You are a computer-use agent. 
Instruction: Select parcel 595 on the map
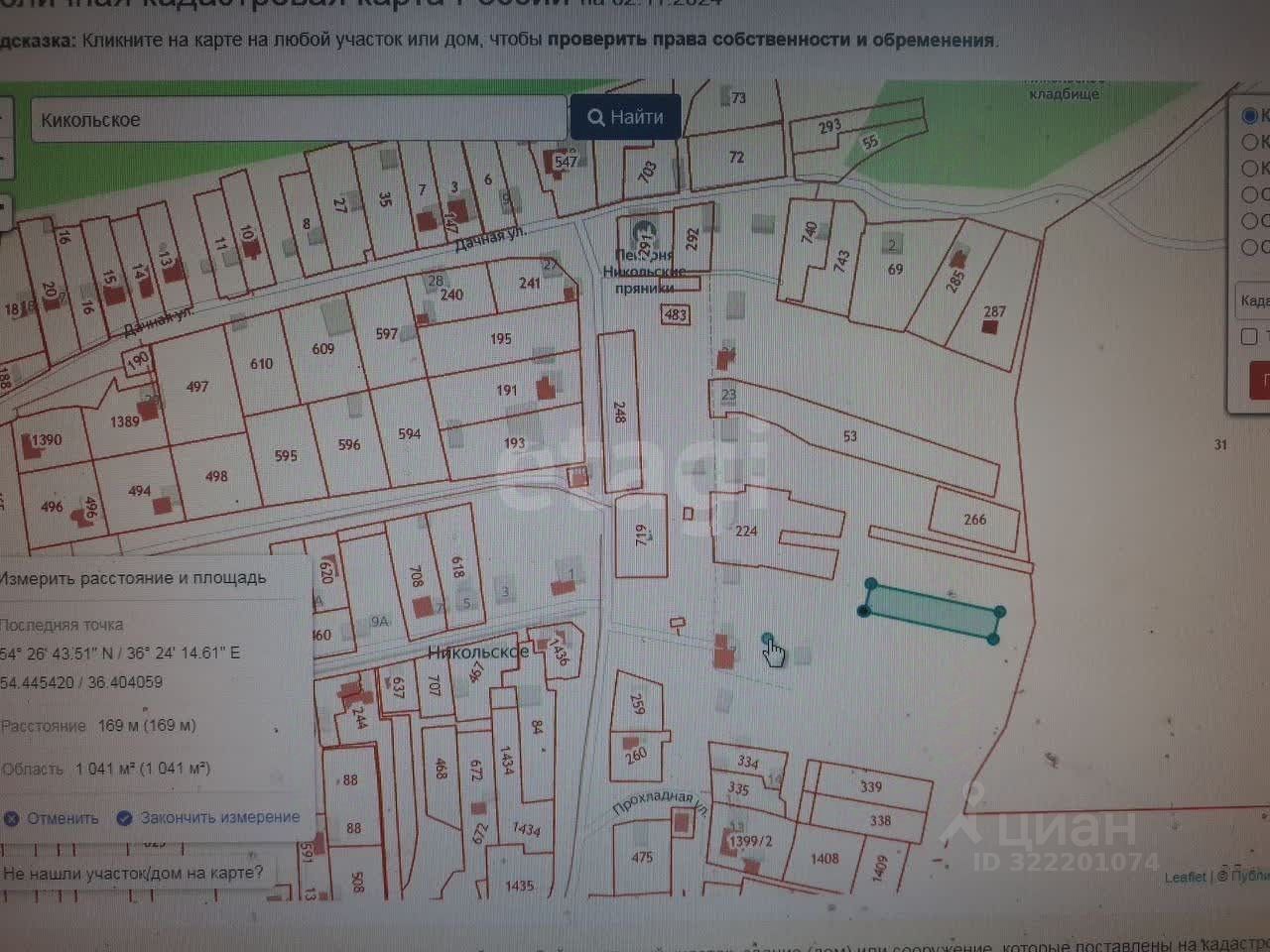pos(286,456)
